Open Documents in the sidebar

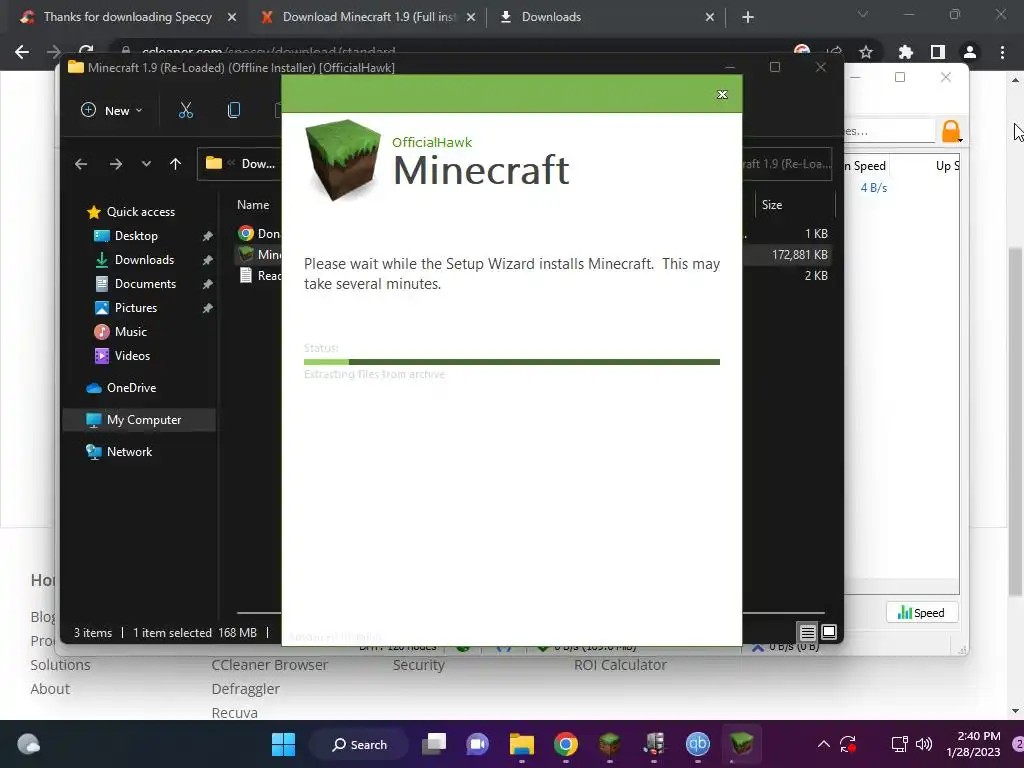145,284
